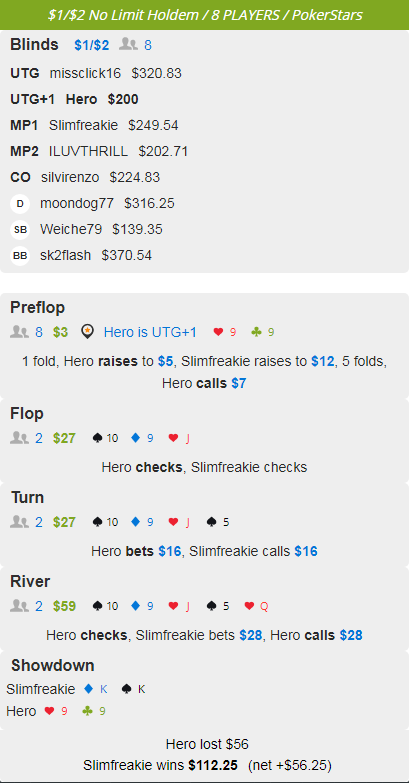Click Slimfreakie's diamond K showdown card
Image resolution: width=409 pixels, height=783 pixels.
click(96, 689)
